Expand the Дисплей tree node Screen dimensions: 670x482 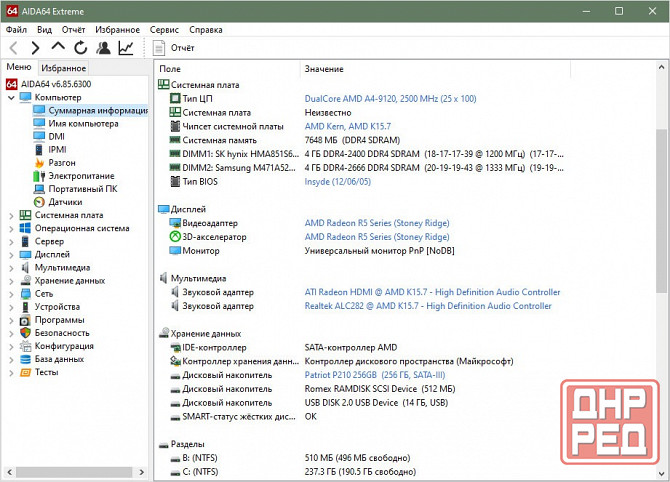[x=12, y=255]
